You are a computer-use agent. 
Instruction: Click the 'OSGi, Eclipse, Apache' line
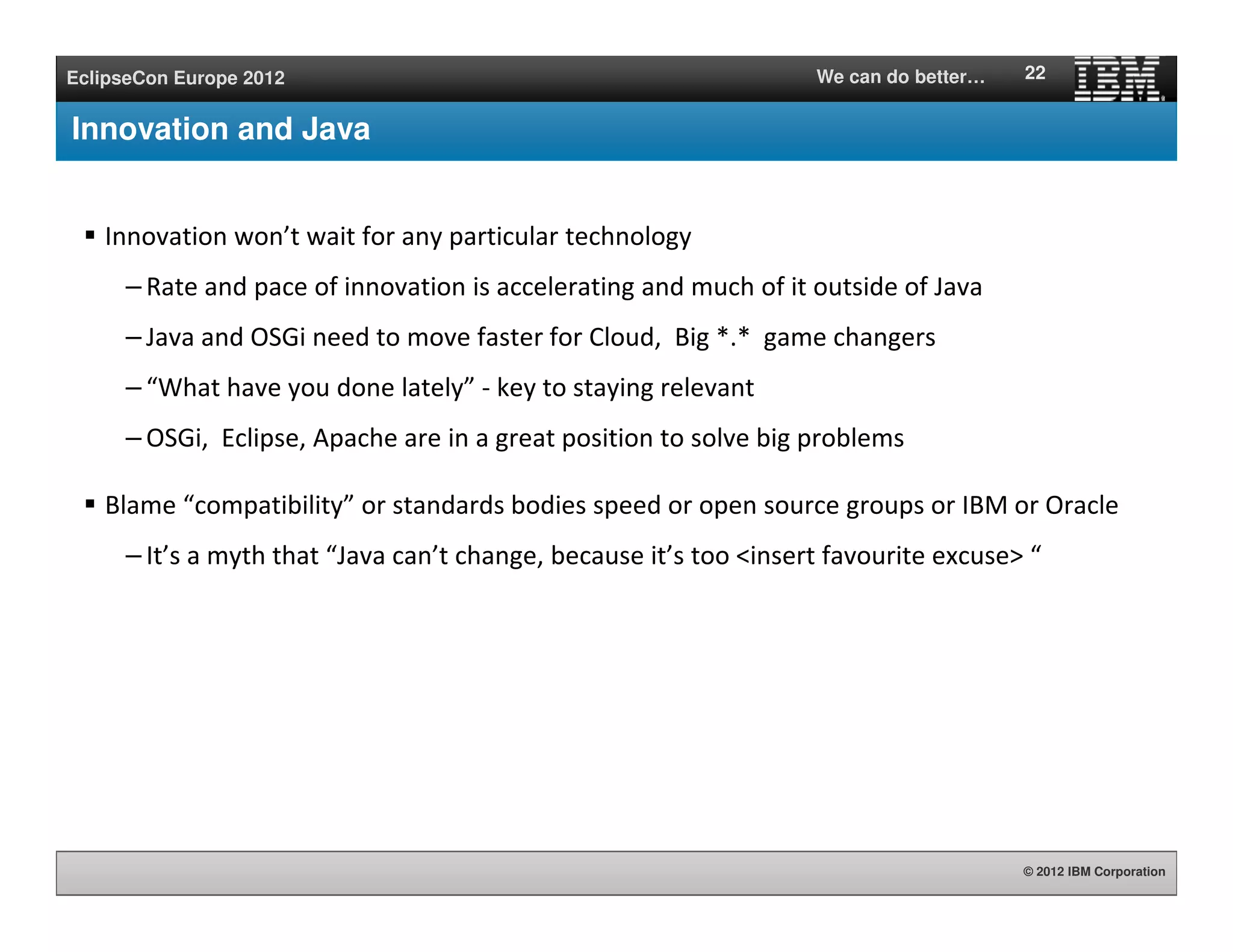tap(524, 438)
